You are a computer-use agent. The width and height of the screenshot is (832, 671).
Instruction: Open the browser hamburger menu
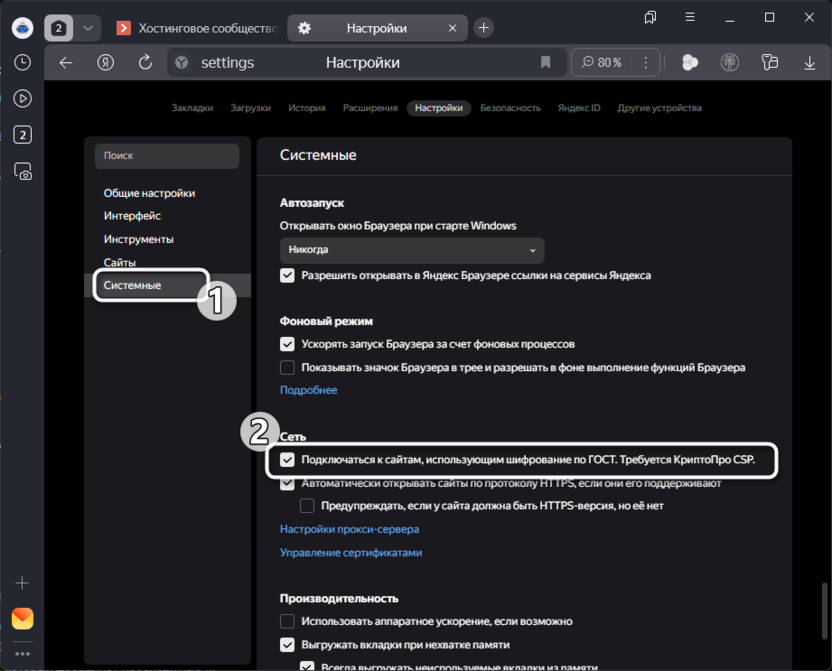[690, 17]
